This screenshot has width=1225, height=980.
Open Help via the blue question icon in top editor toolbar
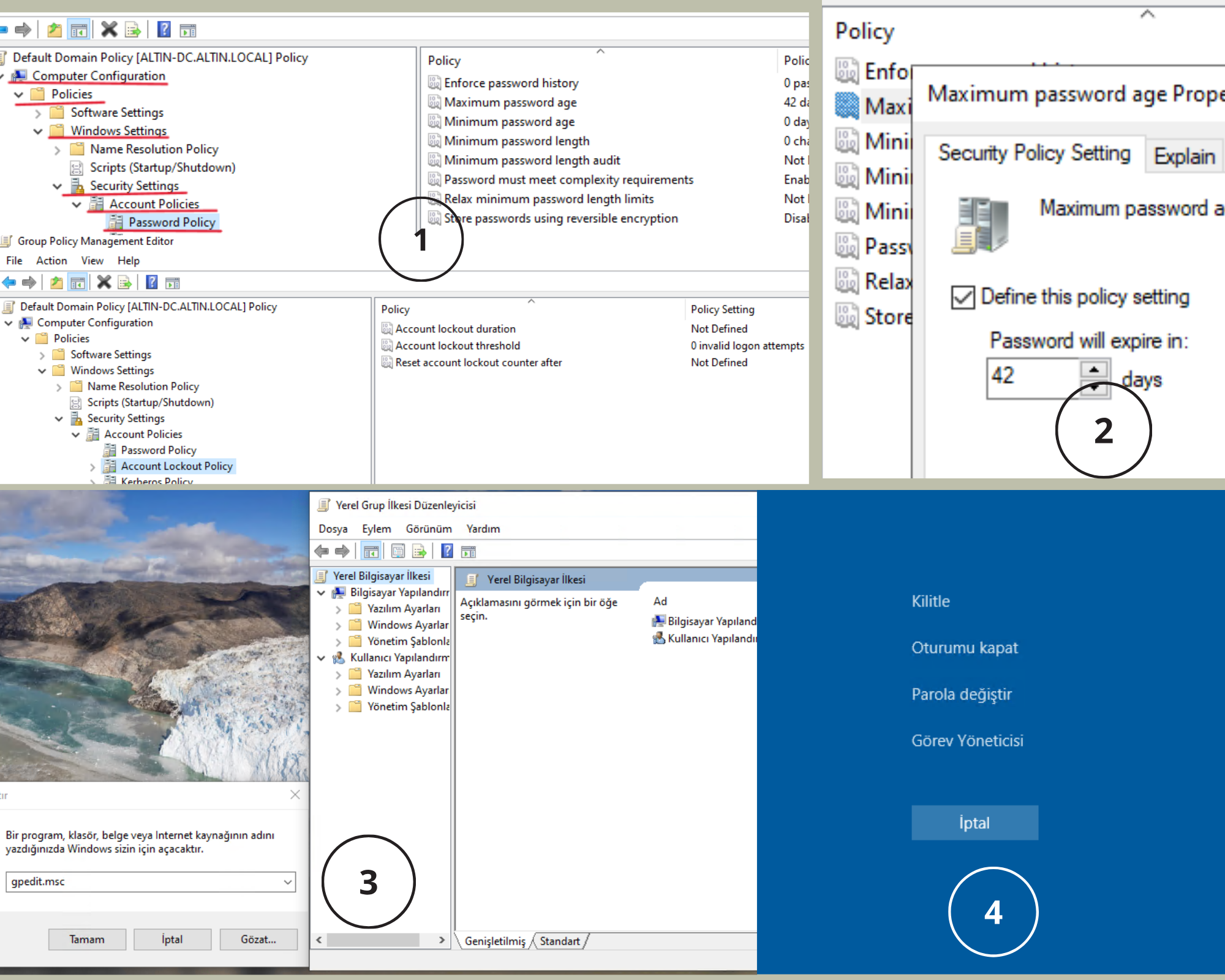(164, 29)
